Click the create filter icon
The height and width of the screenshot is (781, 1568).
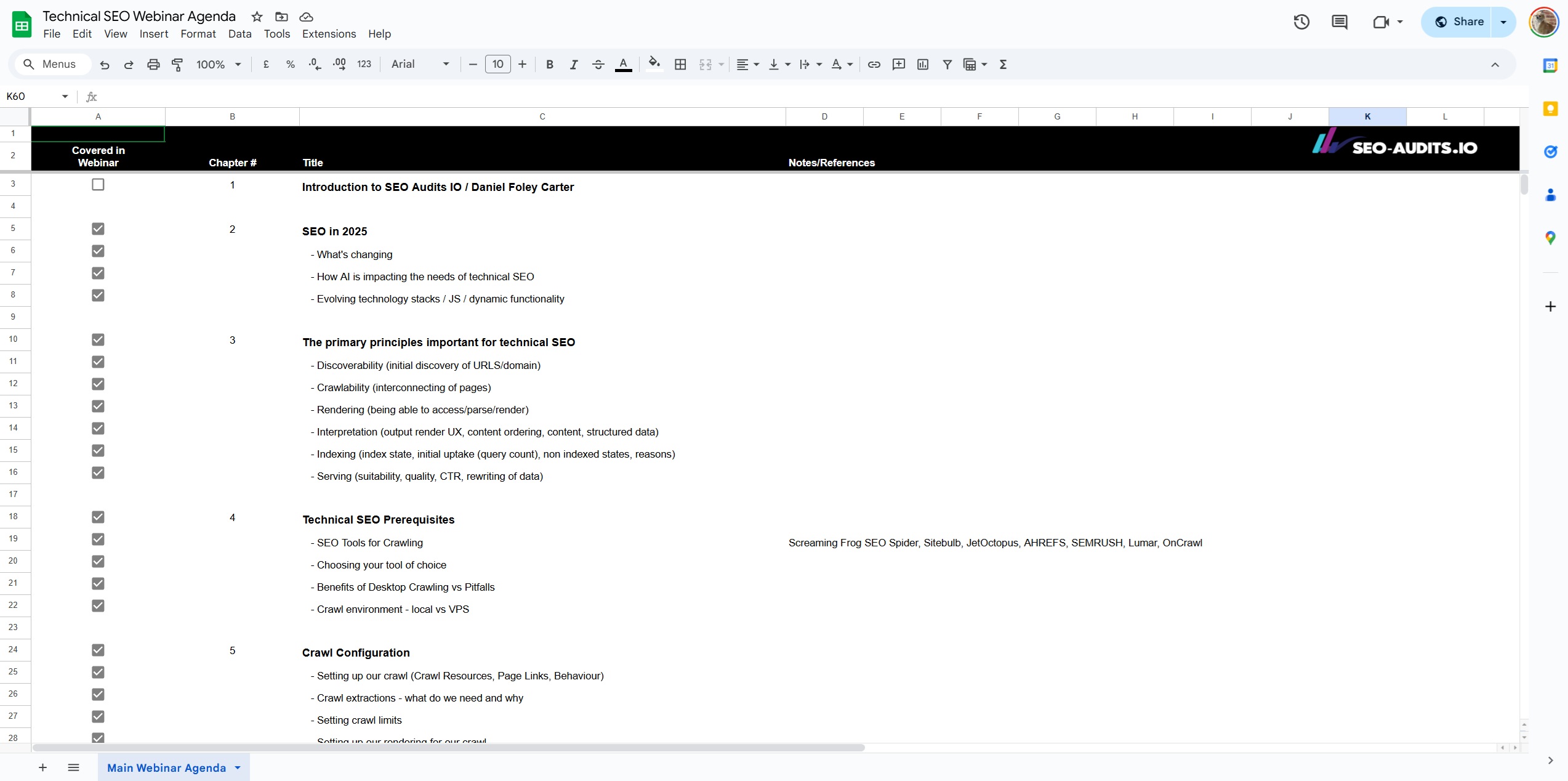(x=947, y=64)
